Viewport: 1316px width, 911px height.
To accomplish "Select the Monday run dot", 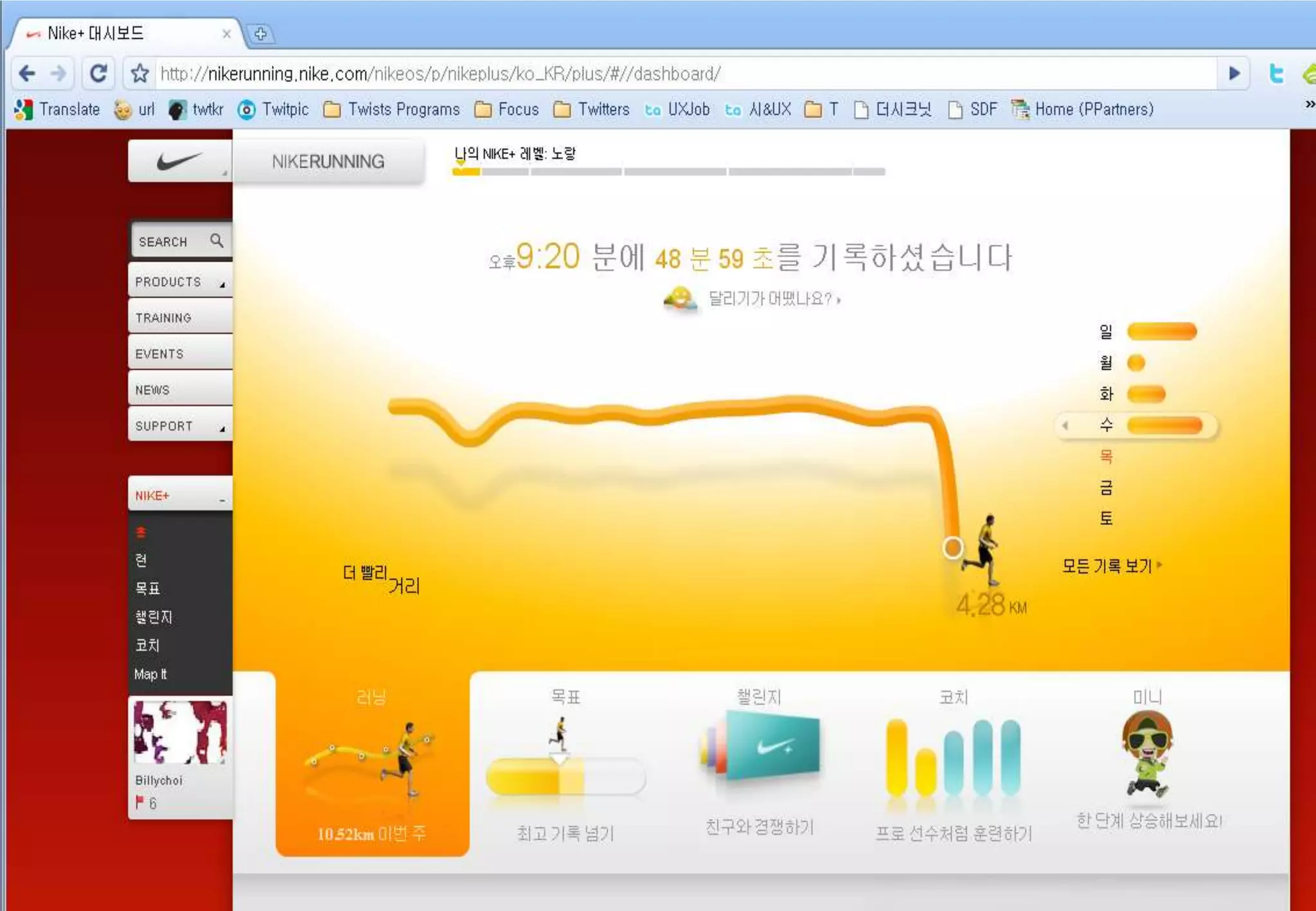I will [1136, 363].
